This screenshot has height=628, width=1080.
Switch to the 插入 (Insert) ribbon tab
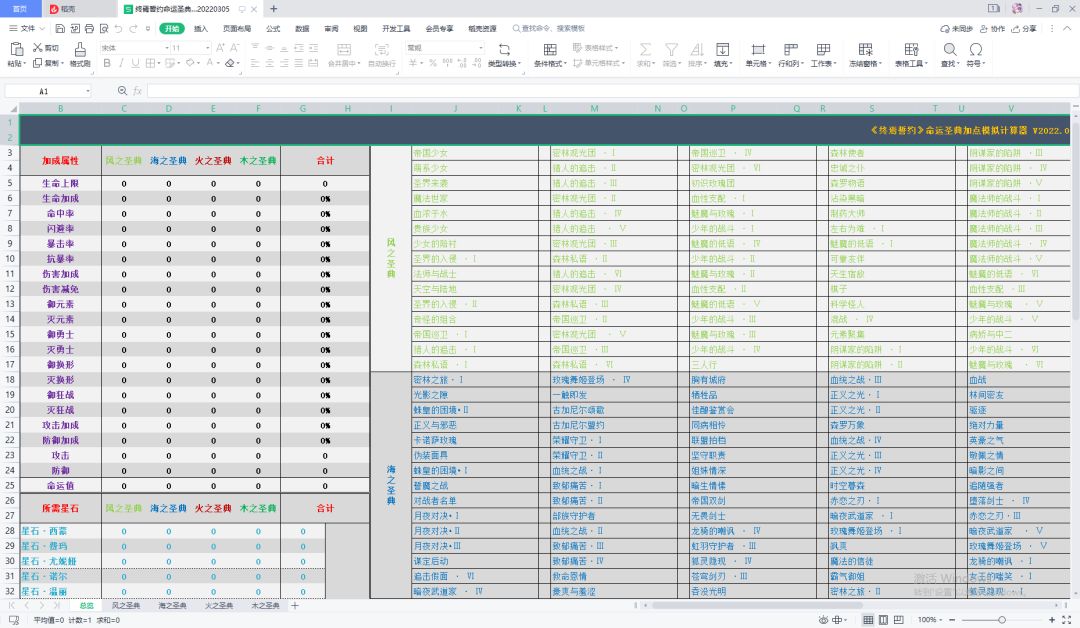[201, 29]
